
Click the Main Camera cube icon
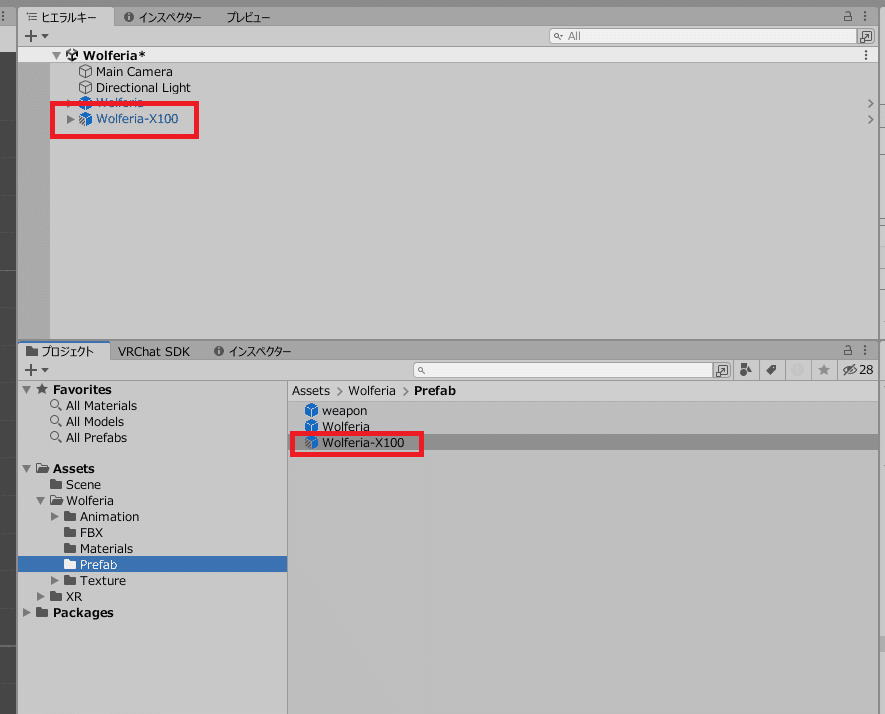point(85,72)
